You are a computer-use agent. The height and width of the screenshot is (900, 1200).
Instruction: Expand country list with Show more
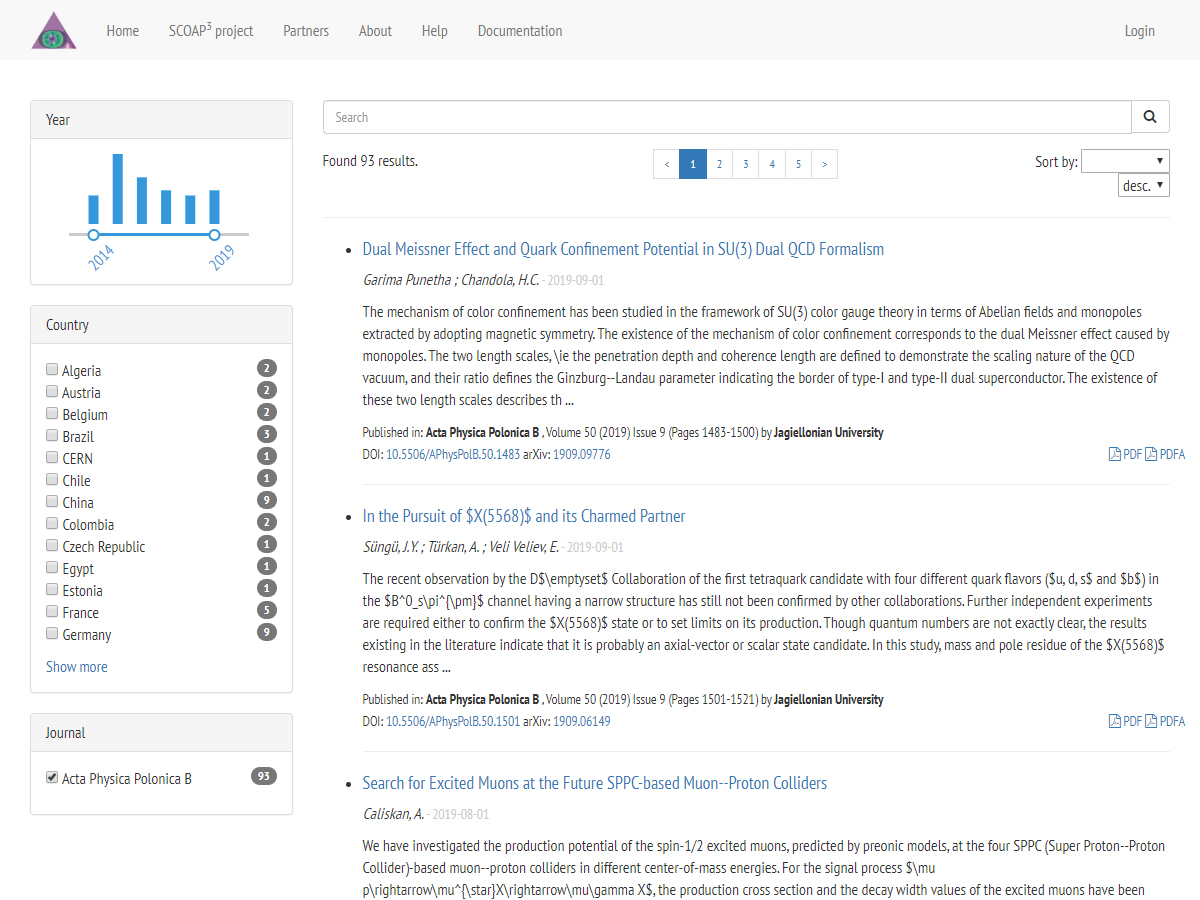77,667
